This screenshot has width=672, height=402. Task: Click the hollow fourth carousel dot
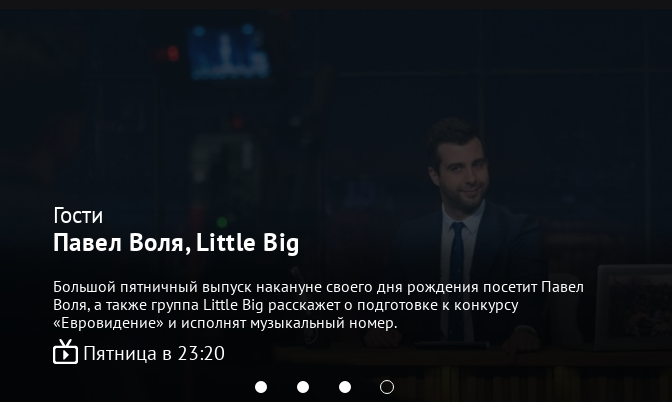click(387, 387)
